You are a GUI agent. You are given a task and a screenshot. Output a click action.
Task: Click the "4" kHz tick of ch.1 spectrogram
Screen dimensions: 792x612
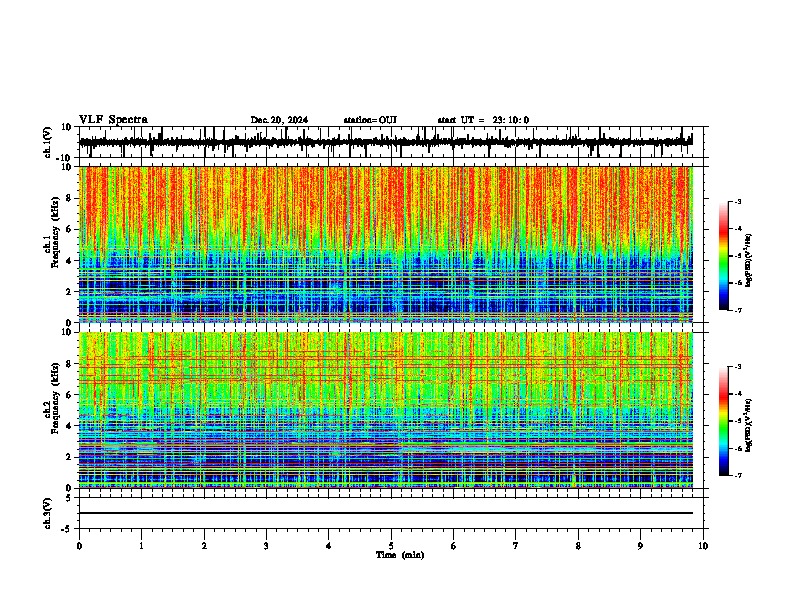tap(70, 261)
